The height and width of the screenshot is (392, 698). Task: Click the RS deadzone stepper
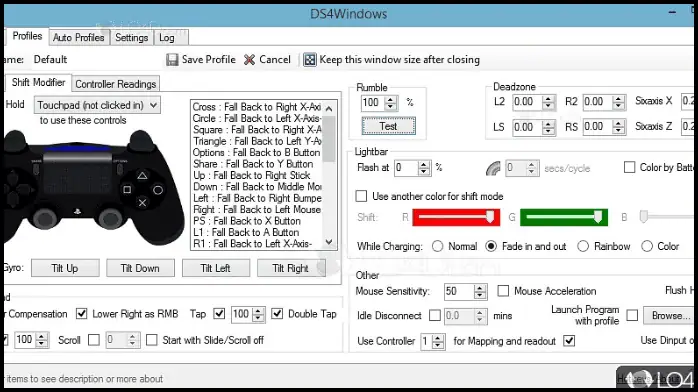(618, 127)
